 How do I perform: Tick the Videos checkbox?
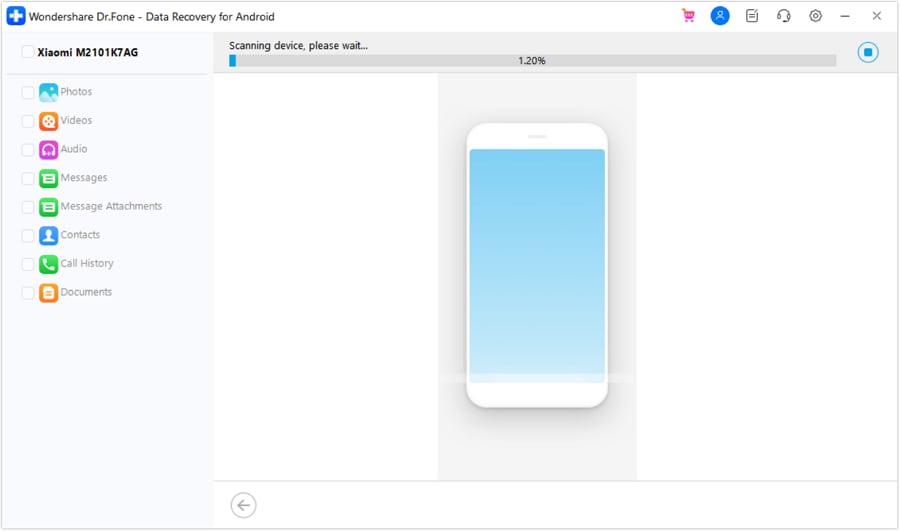[27, 121]
